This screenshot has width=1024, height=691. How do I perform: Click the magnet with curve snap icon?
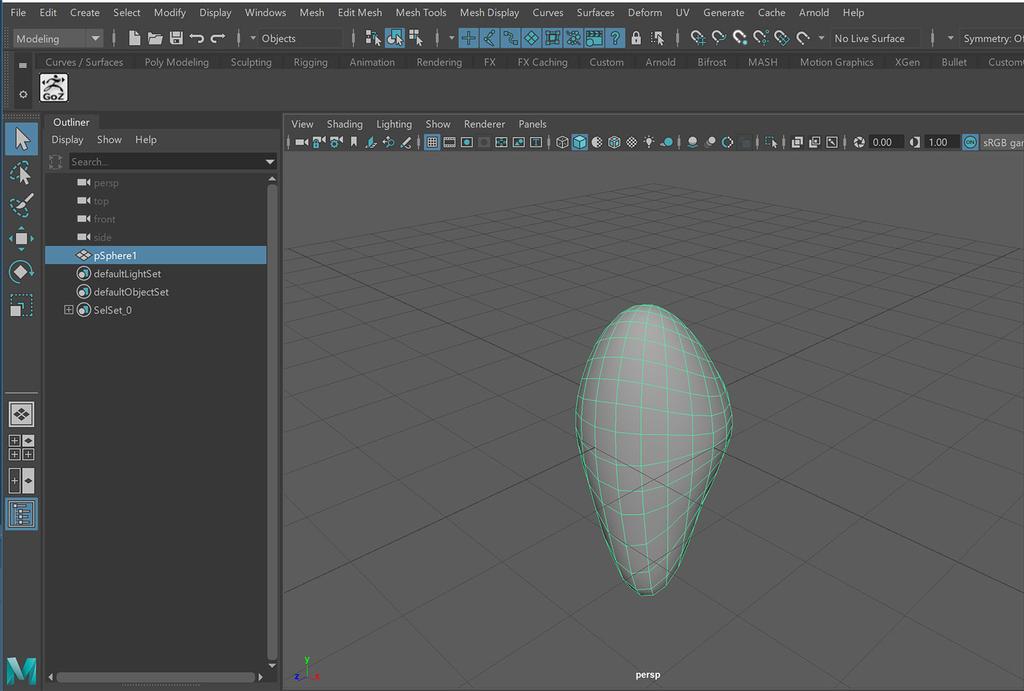[718, 39]
